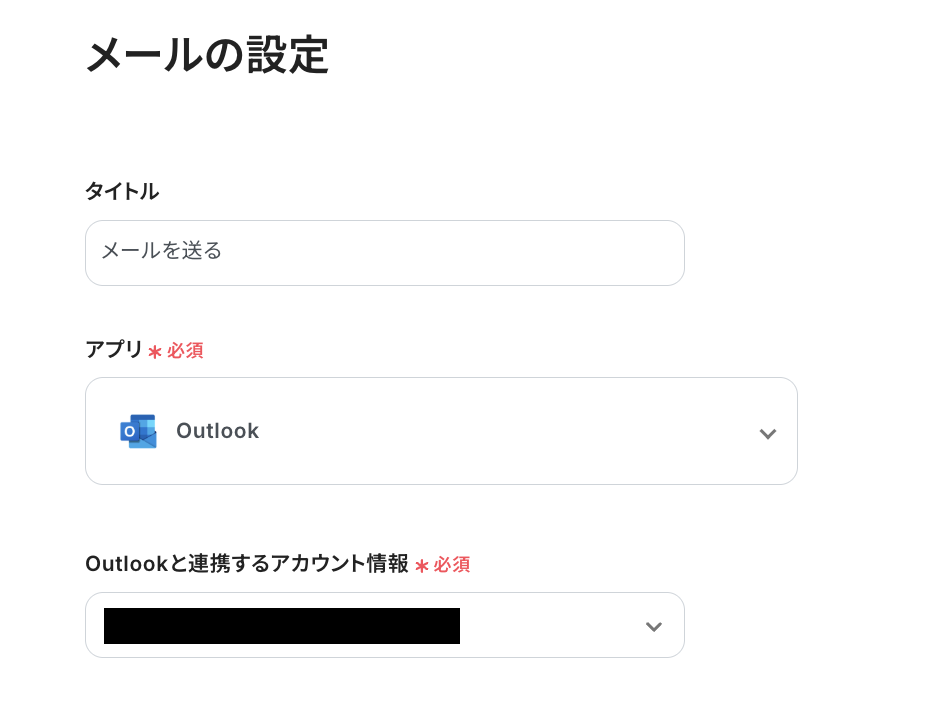Click the Outlook app icon

coord(138,431)
